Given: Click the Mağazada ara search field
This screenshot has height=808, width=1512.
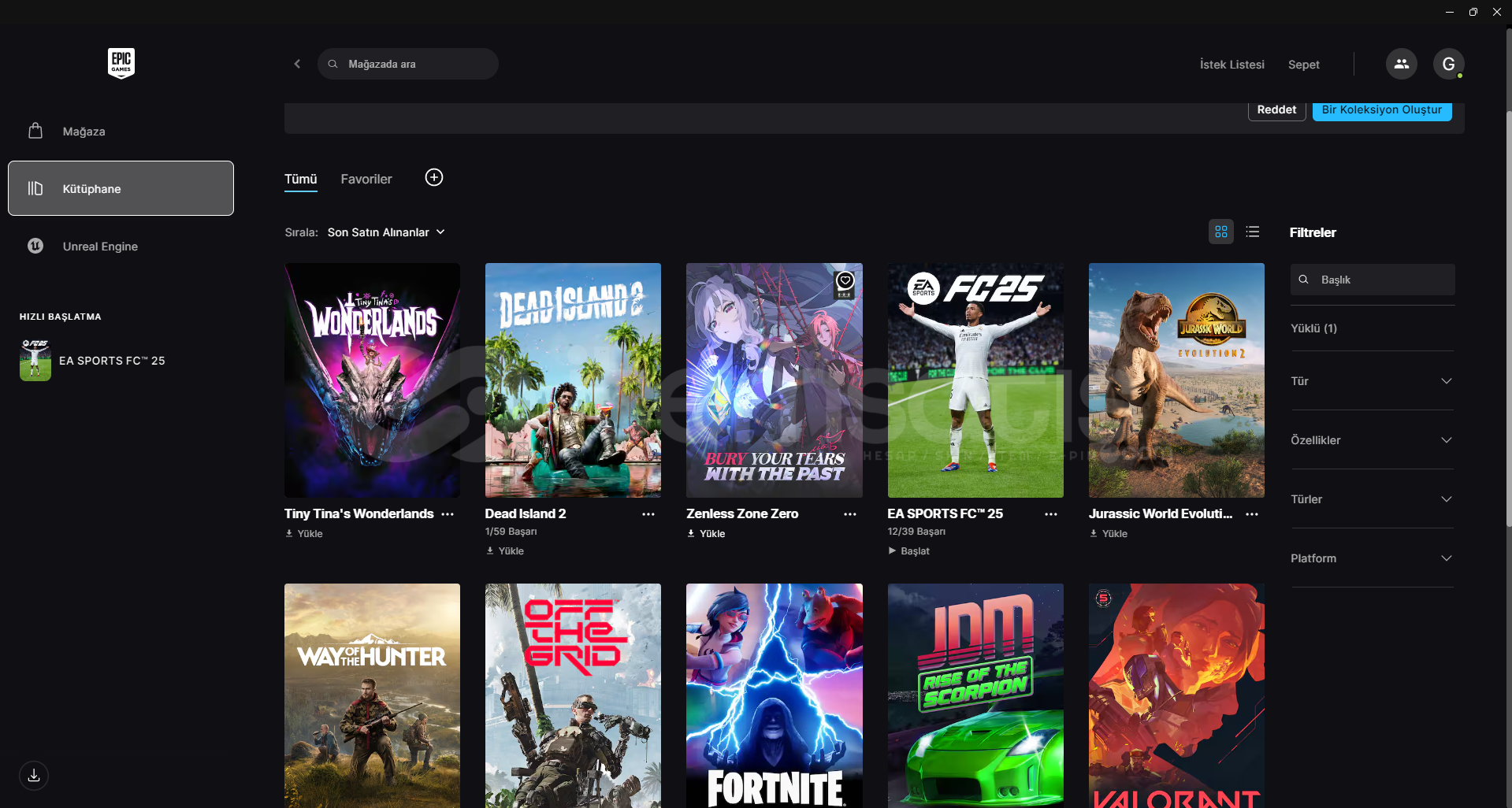Looking at the screenshot, I should (x=408, y=64).
